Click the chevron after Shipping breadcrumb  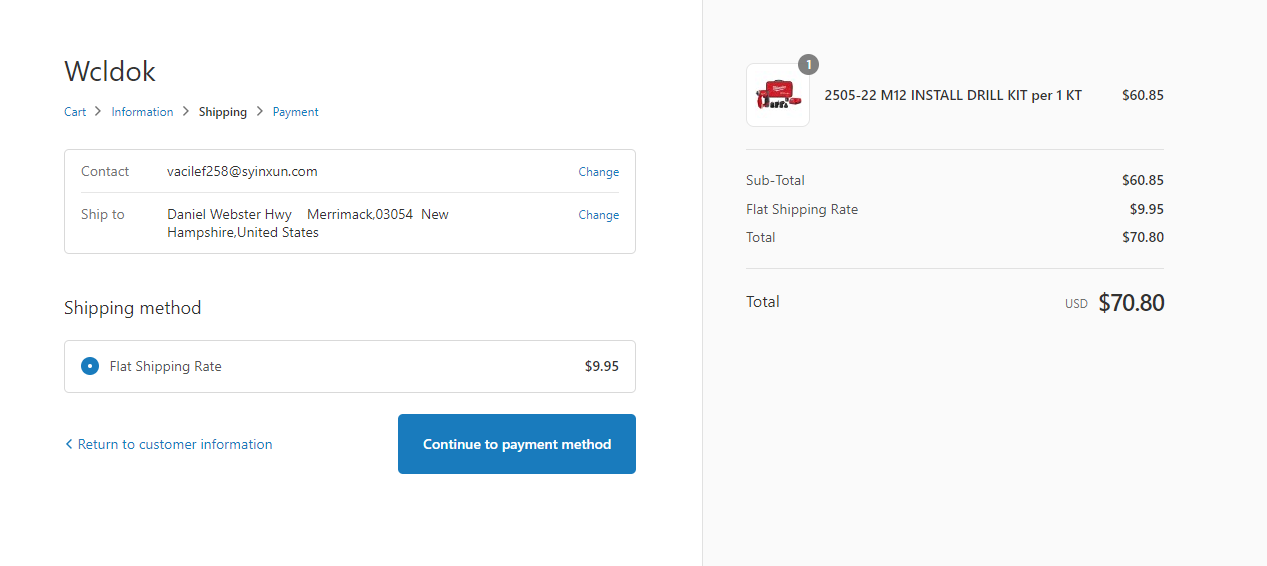click(260, 112)
